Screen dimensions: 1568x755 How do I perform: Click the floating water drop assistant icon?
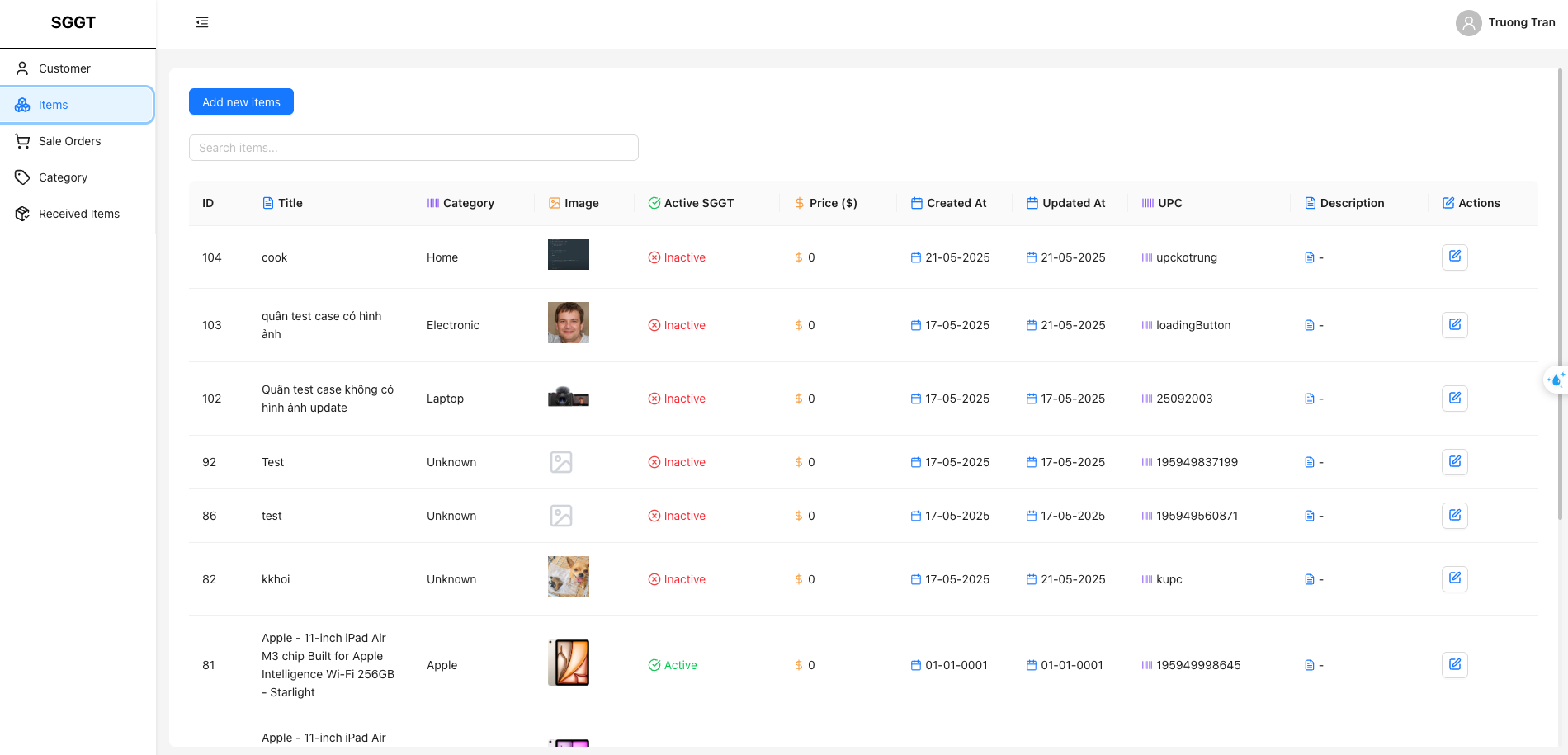(x=1556, y=380)
